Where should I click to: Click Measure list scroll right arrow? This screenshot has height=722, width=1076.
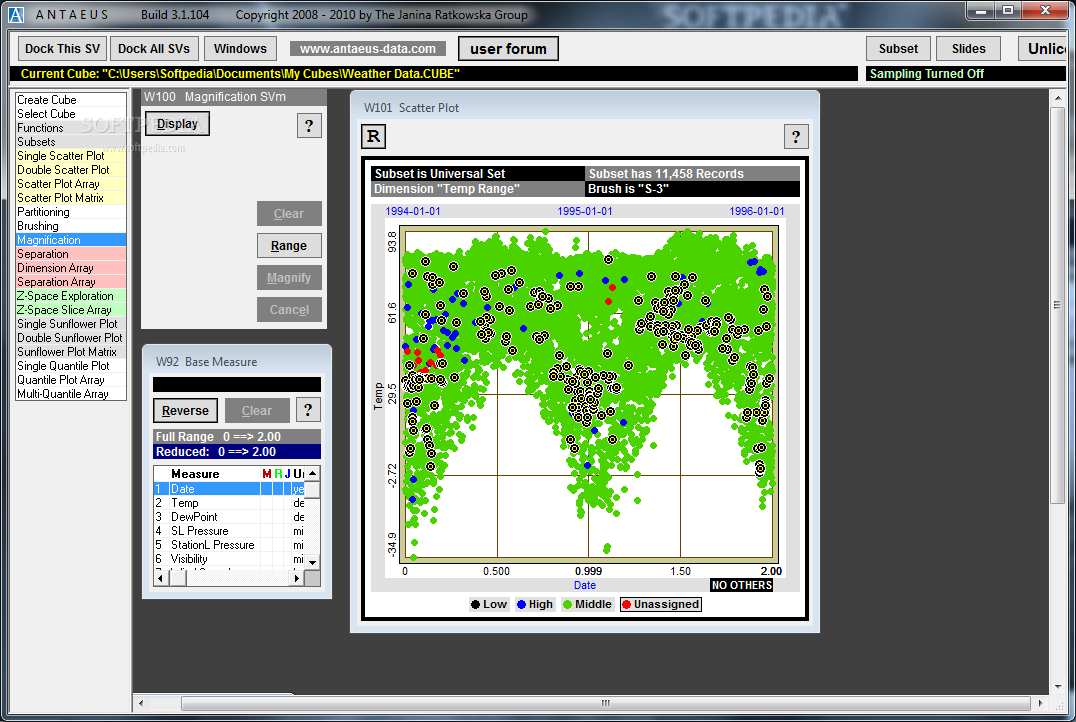tap(296, 579)
